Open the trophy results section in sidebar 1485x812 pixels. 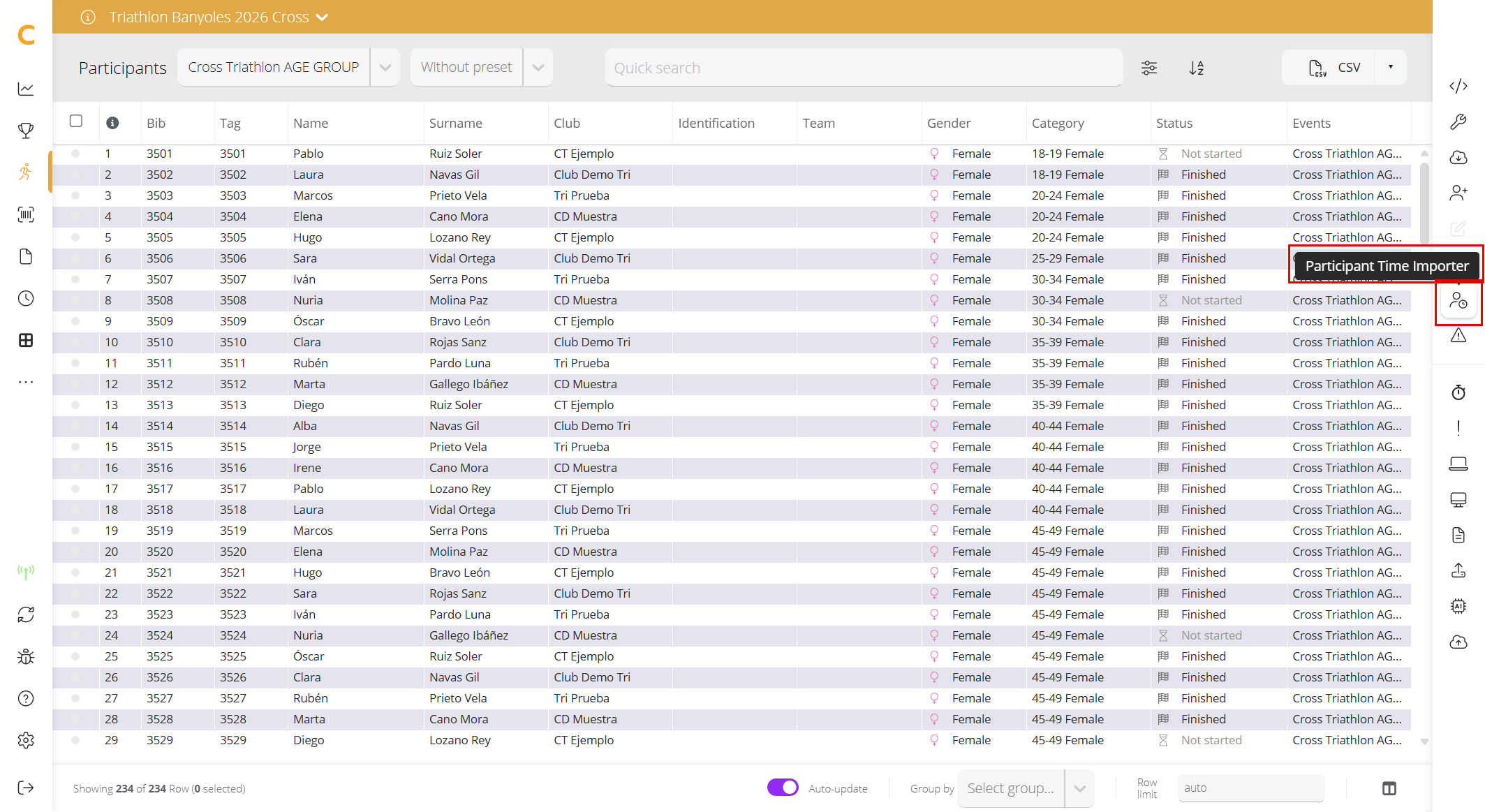point(26,131)
